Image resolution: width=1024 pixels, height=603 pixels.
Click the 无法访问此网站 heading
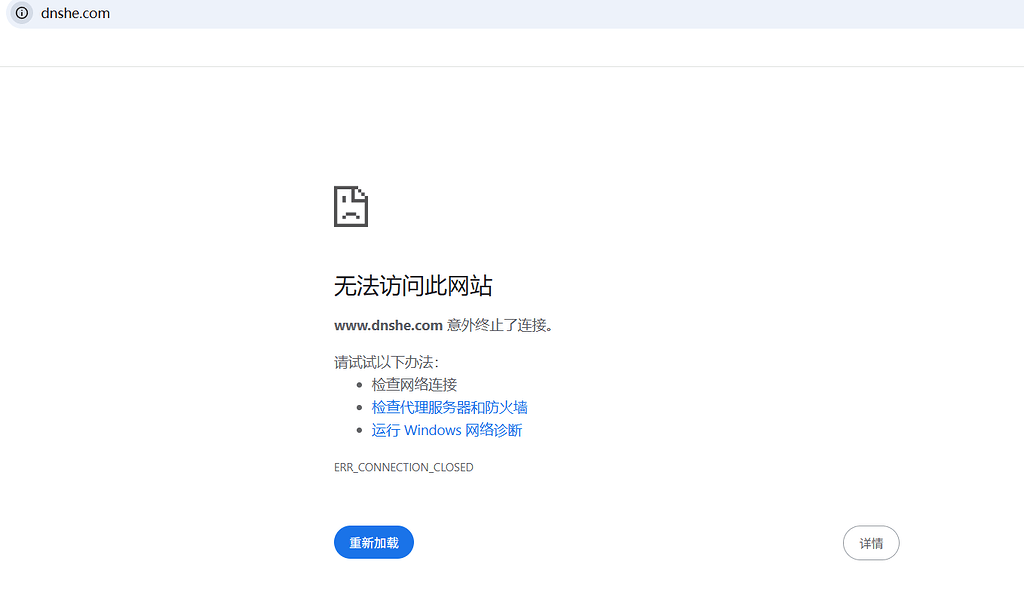413,286
